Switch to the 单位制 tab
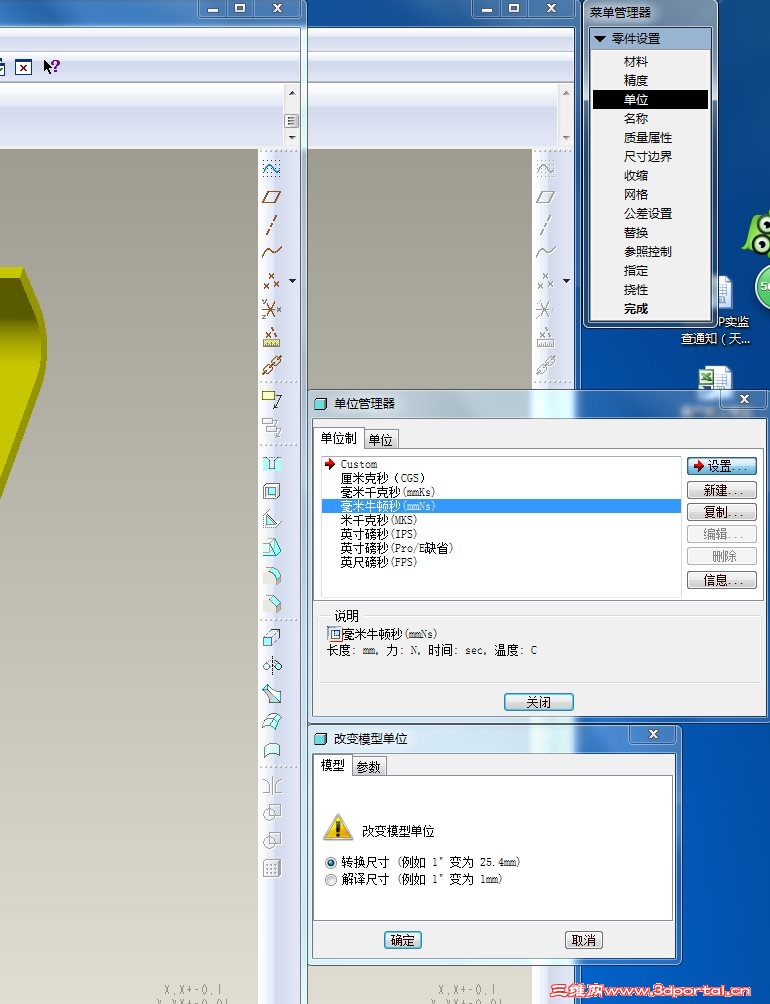This screenshot has width=770, height=1004. [x=338, y=439]
